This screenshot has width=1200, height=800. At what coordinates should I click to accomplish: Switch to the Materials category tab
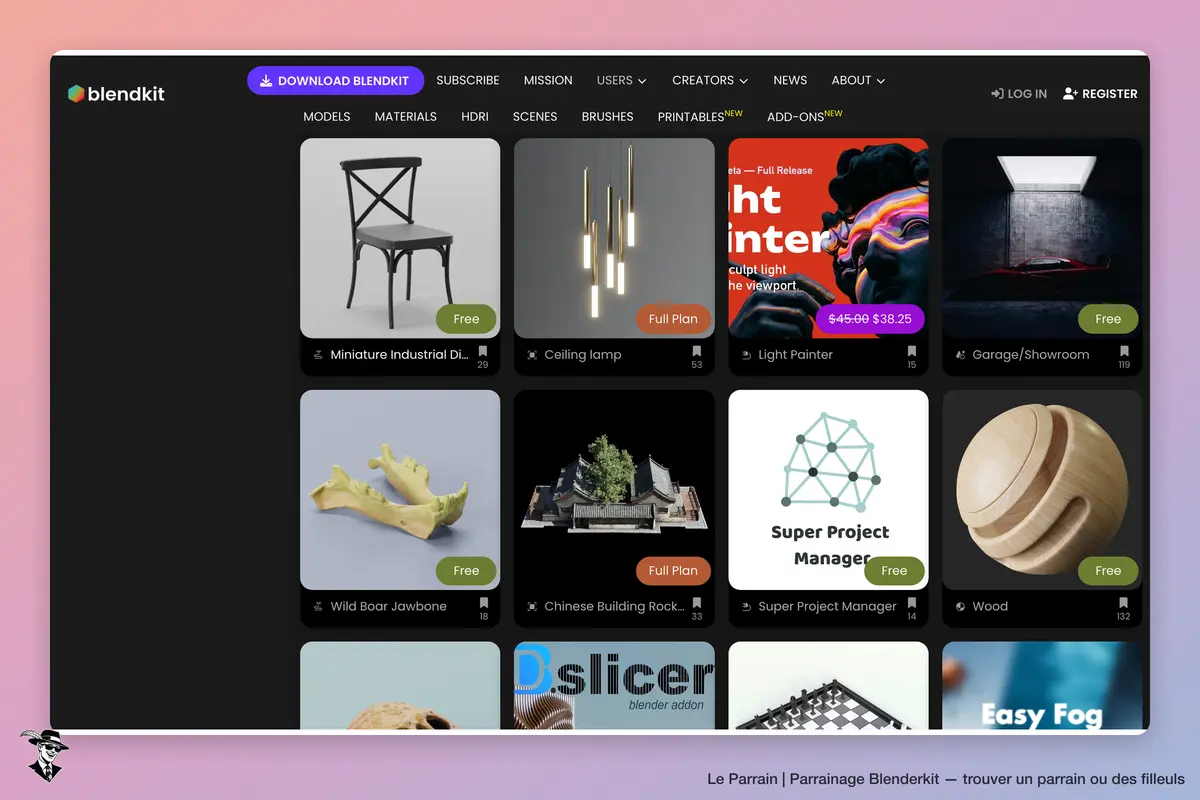[x=406, y=117]
